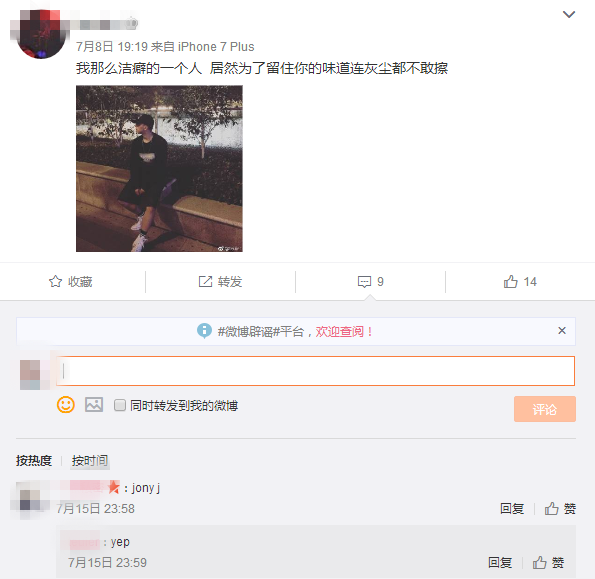Open the emoji smiley picker

click(x=66, y=404)
